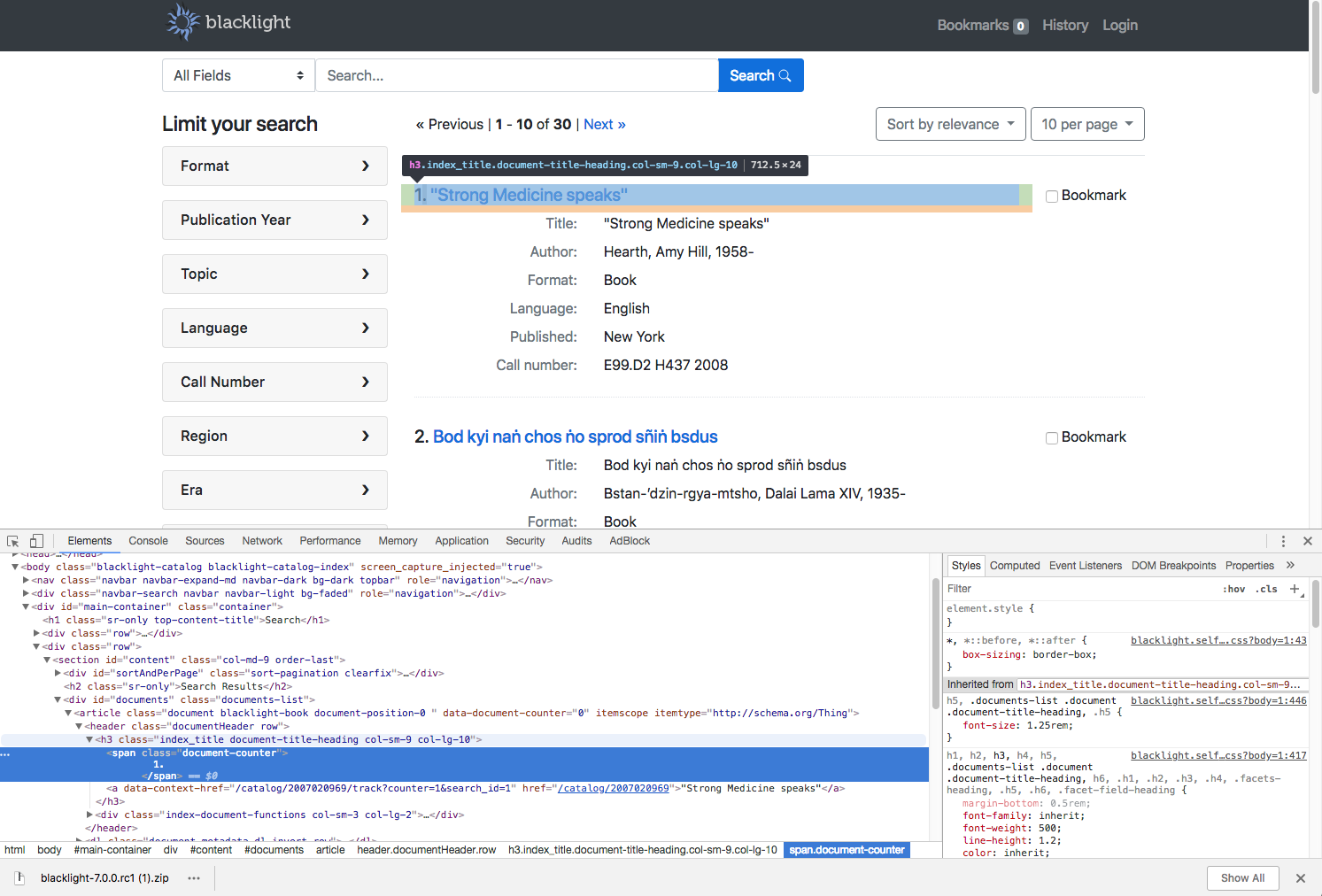The width and height of the screenshot is (1322, 896).
Task: Check Bookmark for Strong Medicine speaks
Action: coord(1052,197)
